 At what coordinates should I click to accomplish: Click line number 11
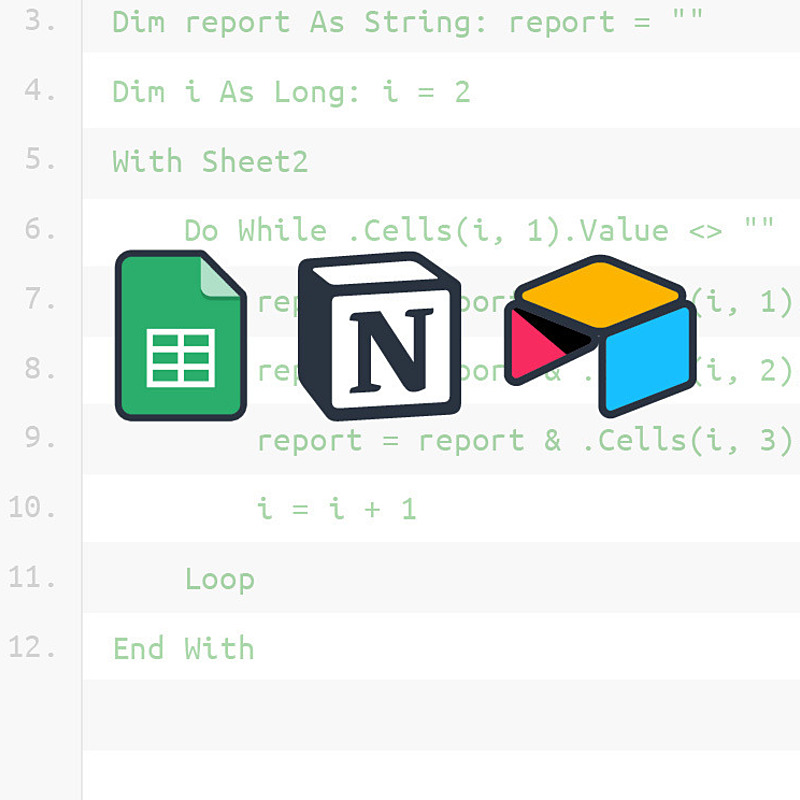(32, 577)
